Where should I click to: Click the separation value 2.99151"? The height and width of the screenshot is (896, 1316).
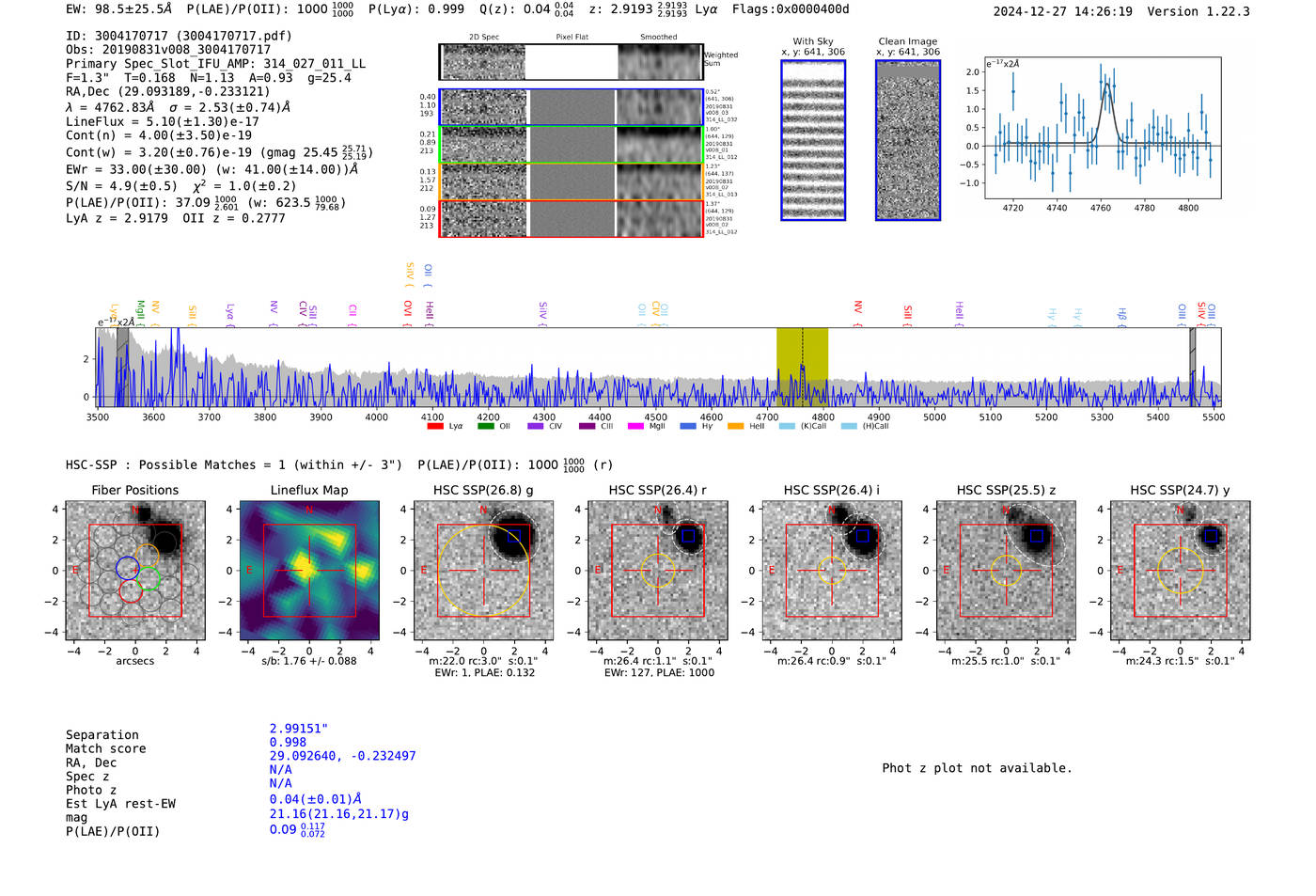click(x=299, y=729)
